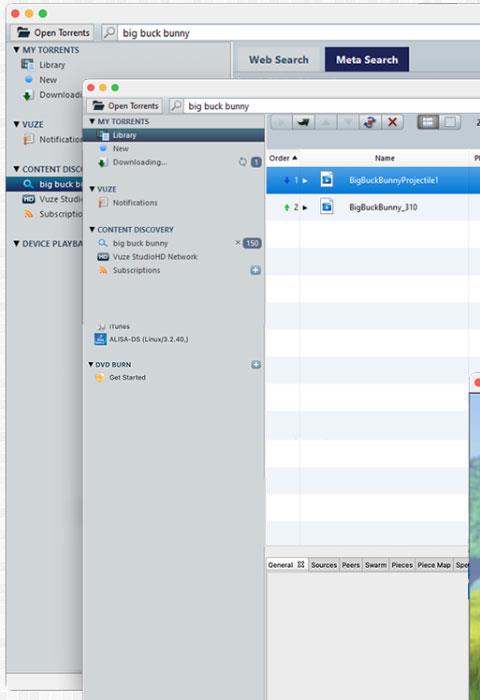Click the start/stop red-blue arrows toolbar icon

(370, 122)
